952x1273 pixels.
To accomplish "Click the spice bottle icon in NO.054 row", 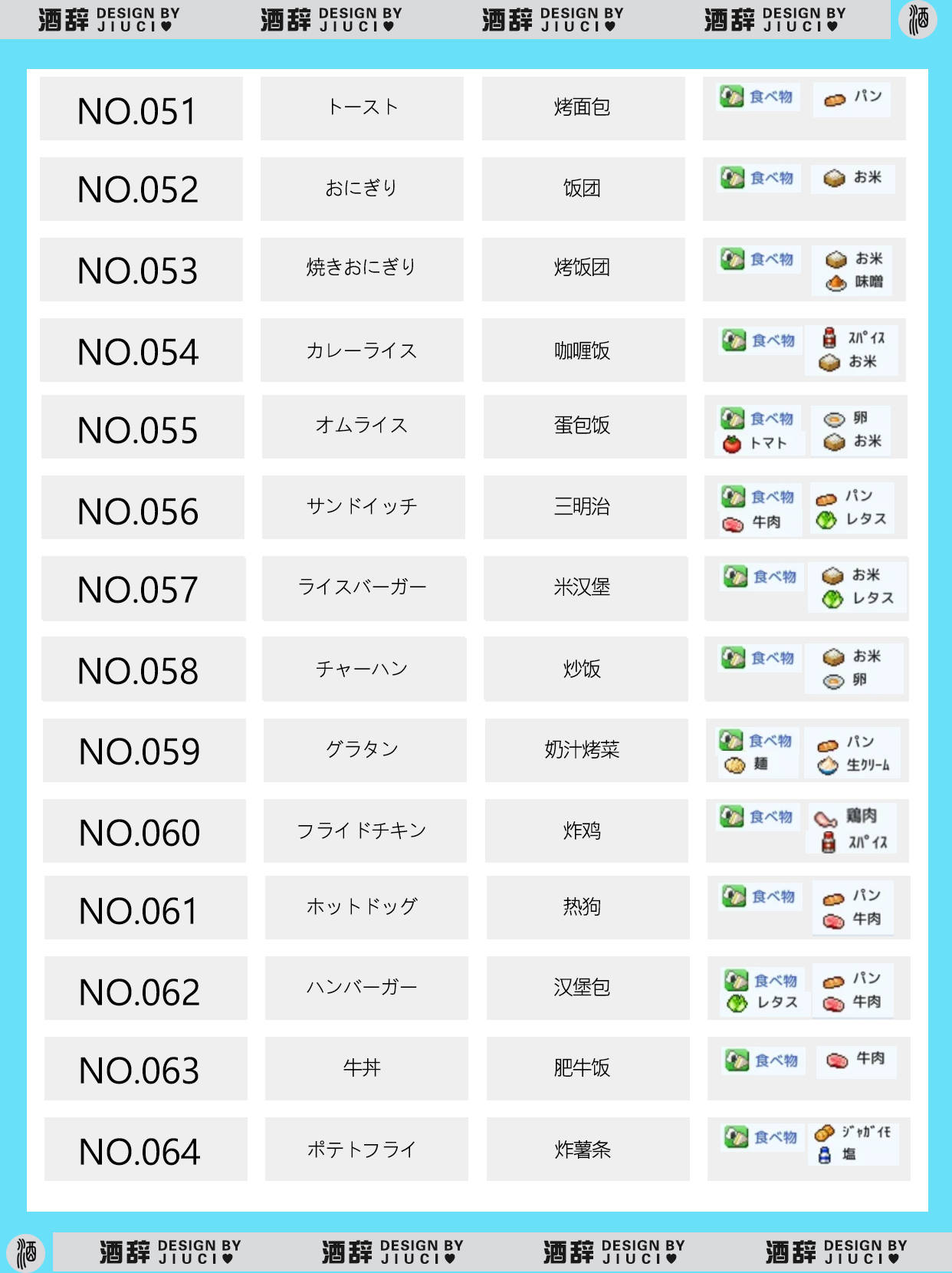I will click(x=829, y=337).
